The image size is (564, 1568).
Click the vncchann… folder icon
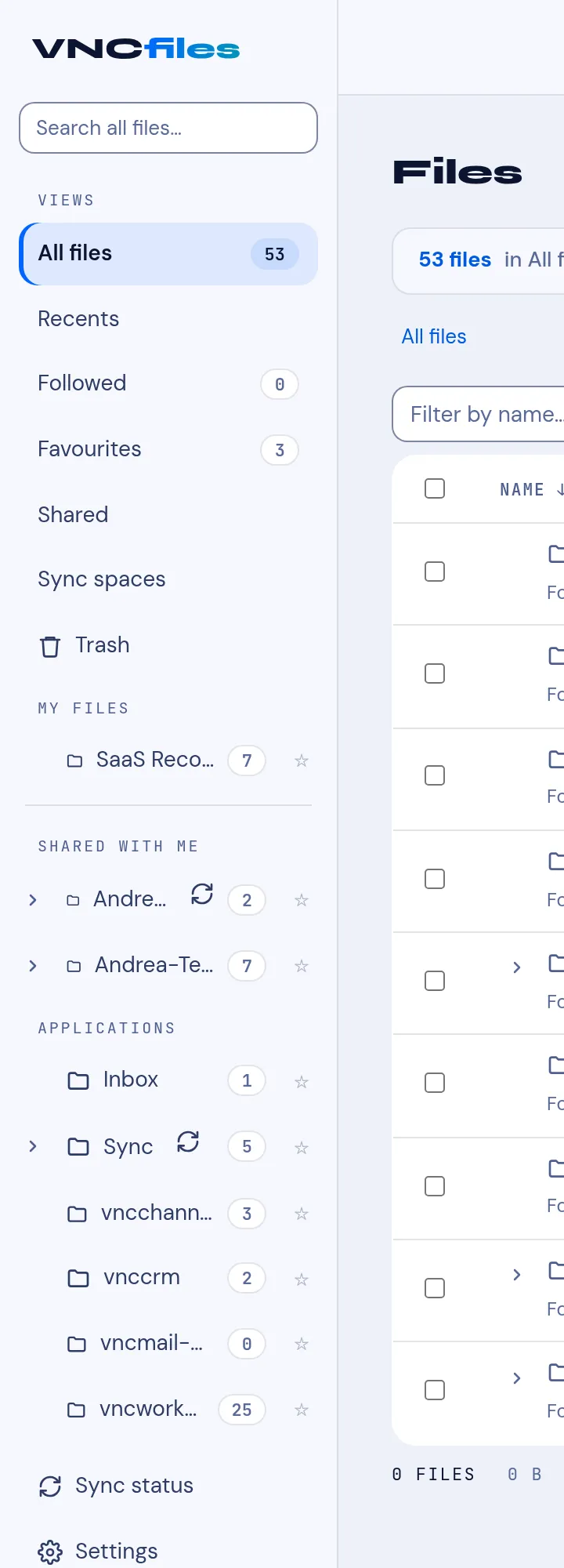click(77, 1214)
